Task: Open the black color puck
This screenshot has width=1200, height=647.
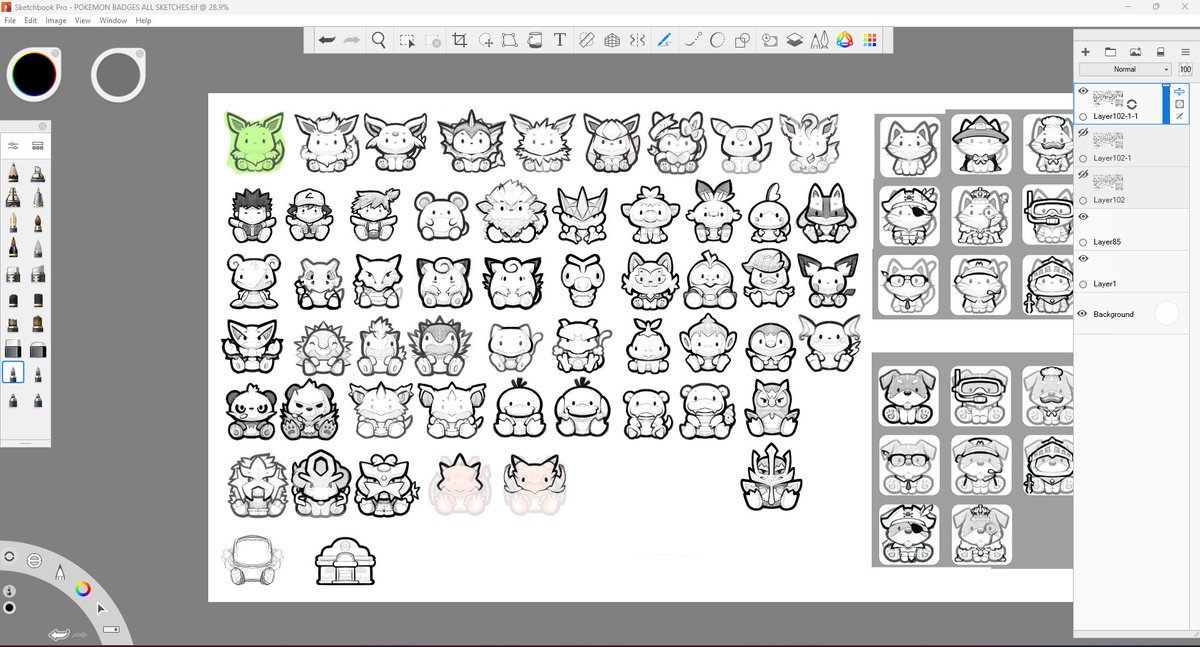Action: [x=33, y=74]
